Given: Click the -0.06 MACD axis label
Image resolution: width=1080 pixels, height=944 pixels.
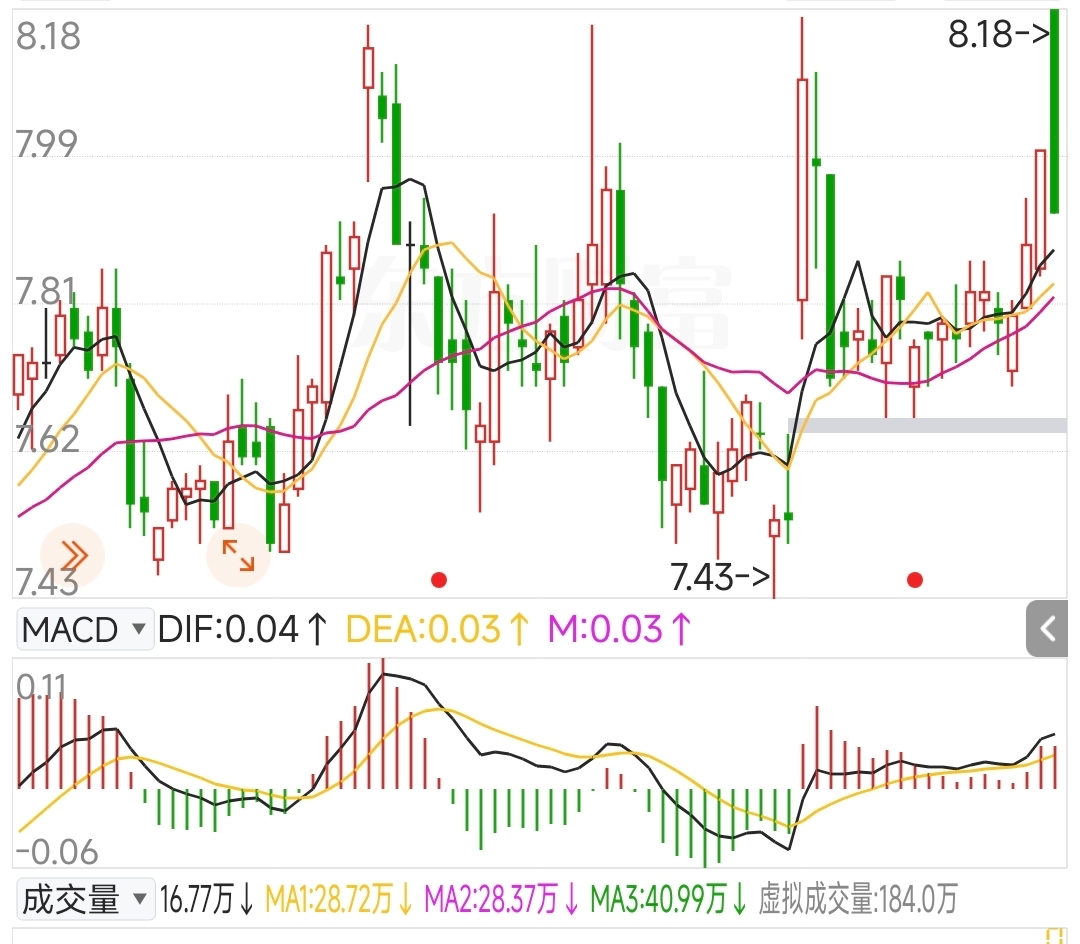Looking at the screenshot, I should (57, 852).
